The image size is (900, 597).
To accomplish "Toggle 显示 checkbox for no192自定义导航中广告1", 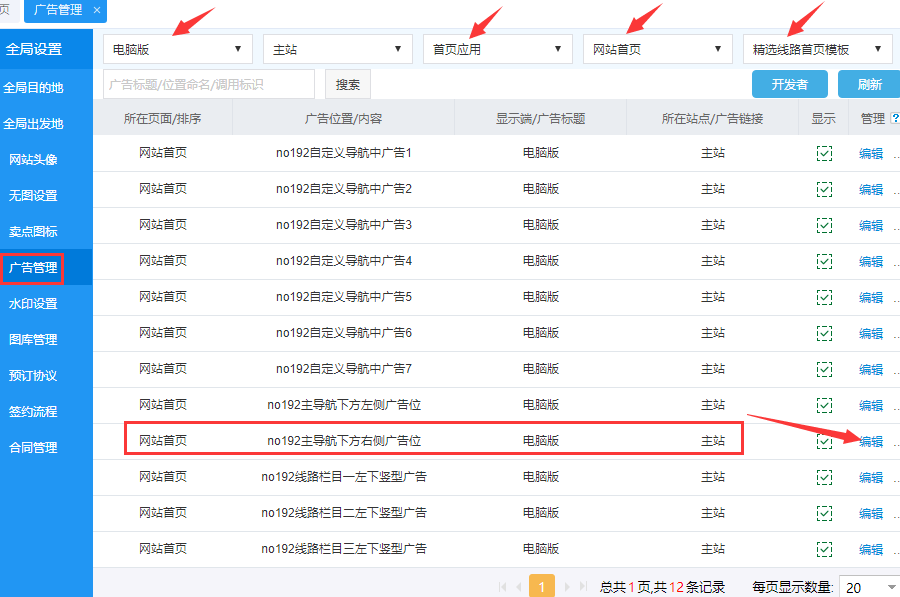I will pyautogui.click(x=824, y=153).
